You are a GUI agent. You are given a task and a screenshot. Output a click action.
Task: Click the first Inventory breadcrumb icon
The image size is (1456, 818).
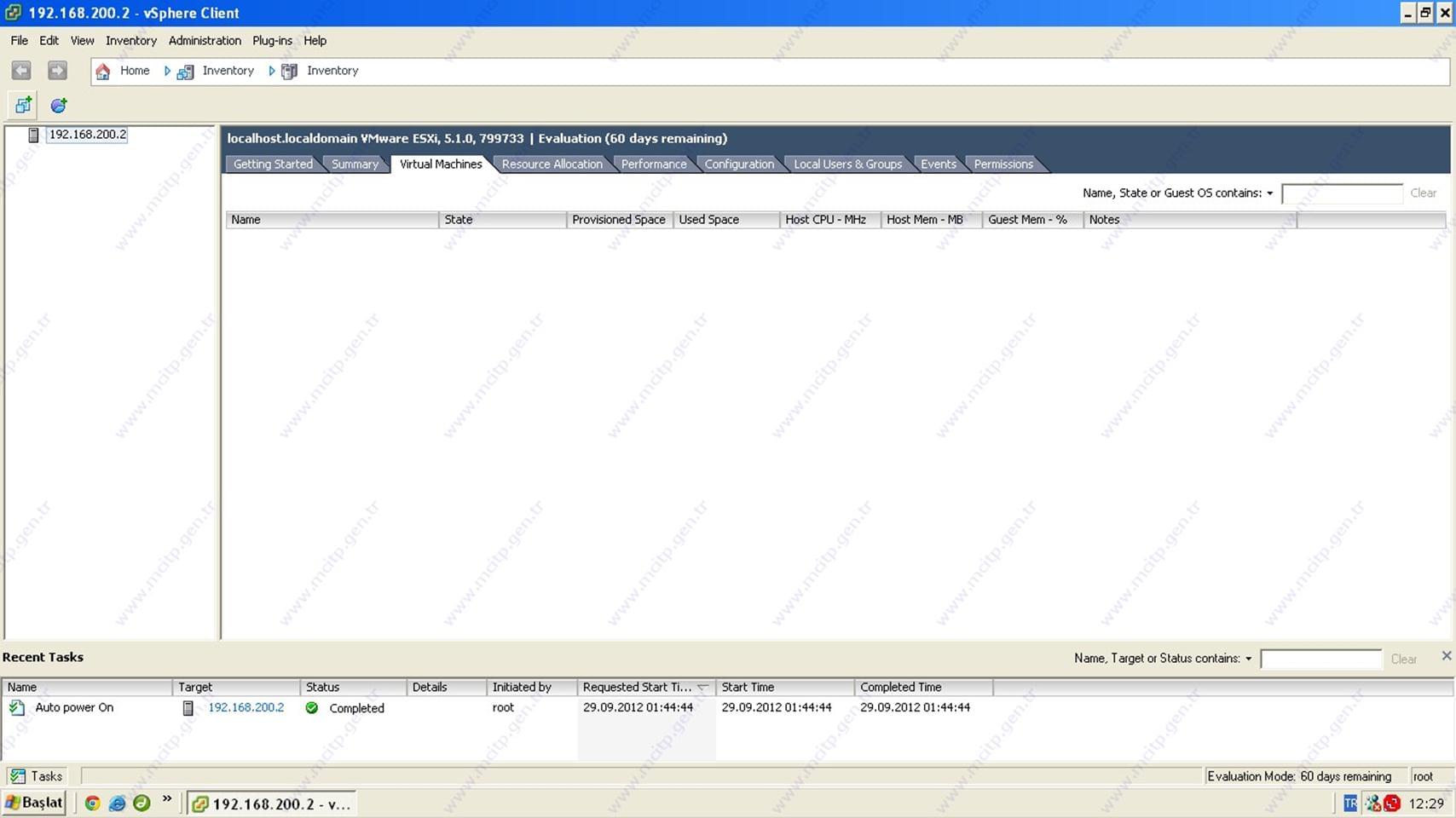click(x=185, y=72)
